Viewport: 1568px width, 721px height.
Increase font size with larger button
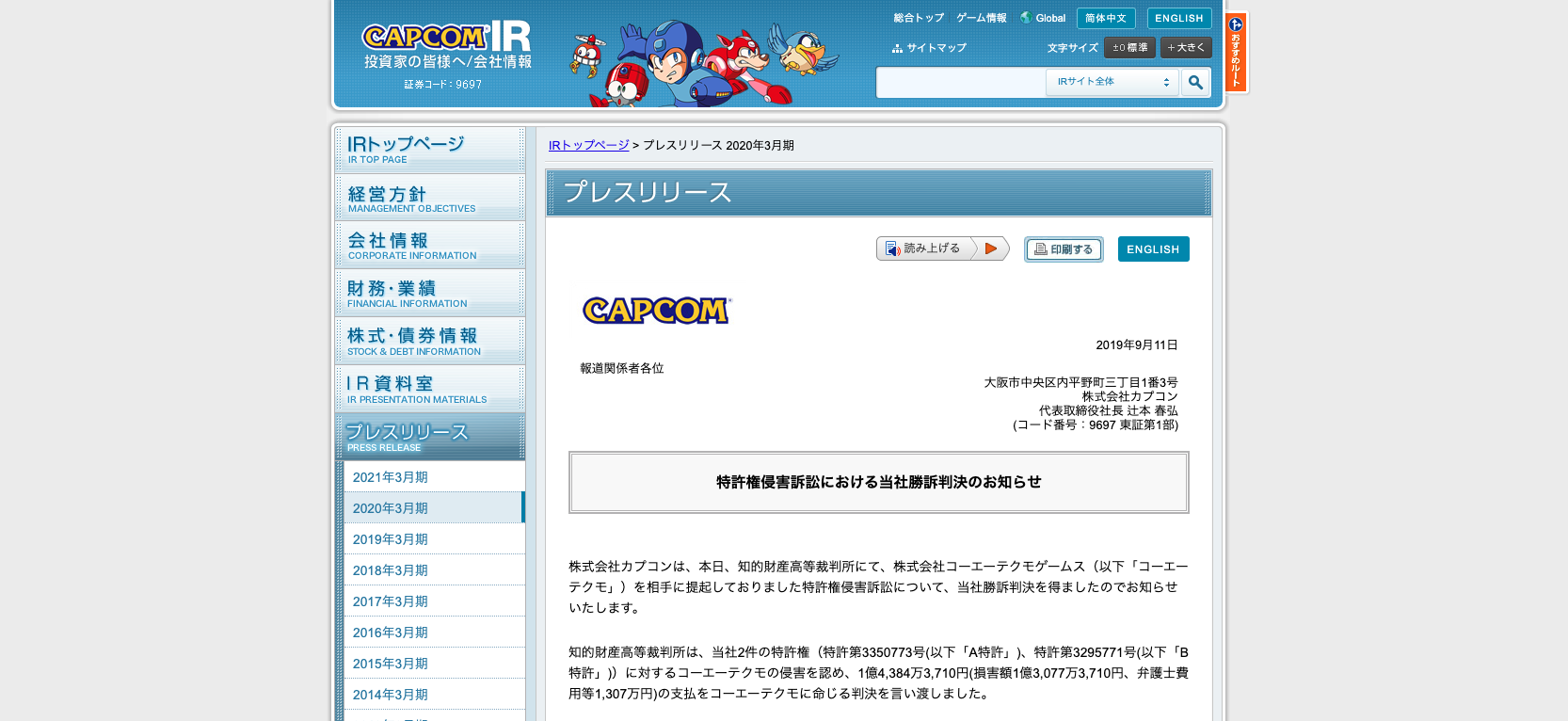point(1186,48)
